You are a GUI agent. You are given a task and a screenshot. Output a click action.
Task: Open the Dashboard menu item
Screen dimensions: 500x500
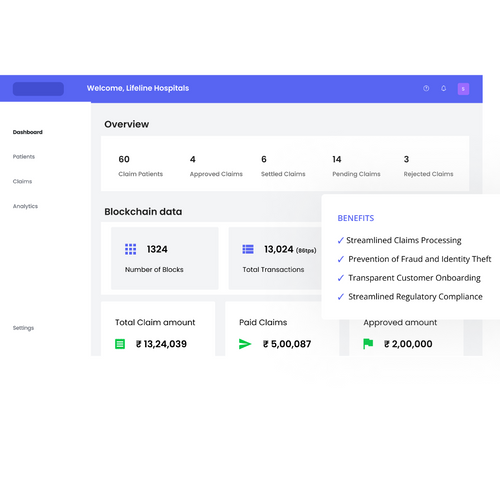click(x=28, y=132)
